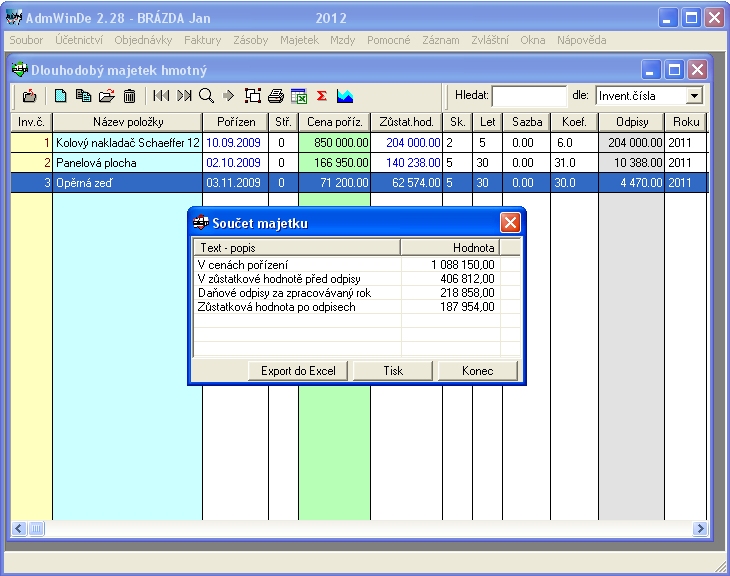Click the 140 238.00 residual value cell
This screenshot has height=576, width=730.
coord(406,163)
